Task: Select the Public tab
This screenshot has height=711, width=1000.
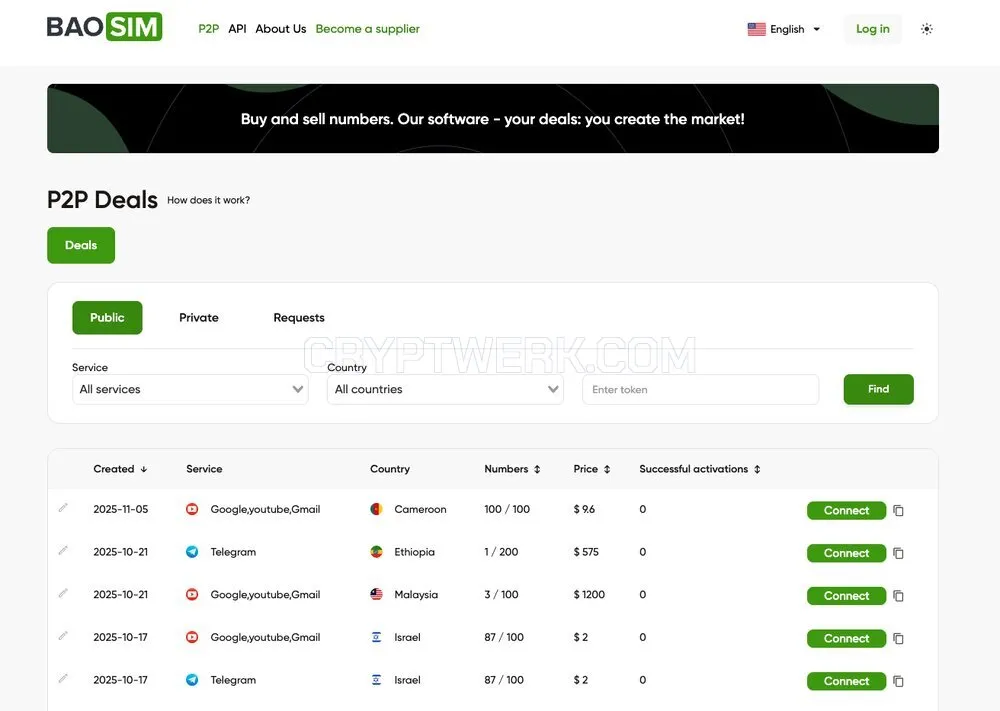Action: coord(107,318)
